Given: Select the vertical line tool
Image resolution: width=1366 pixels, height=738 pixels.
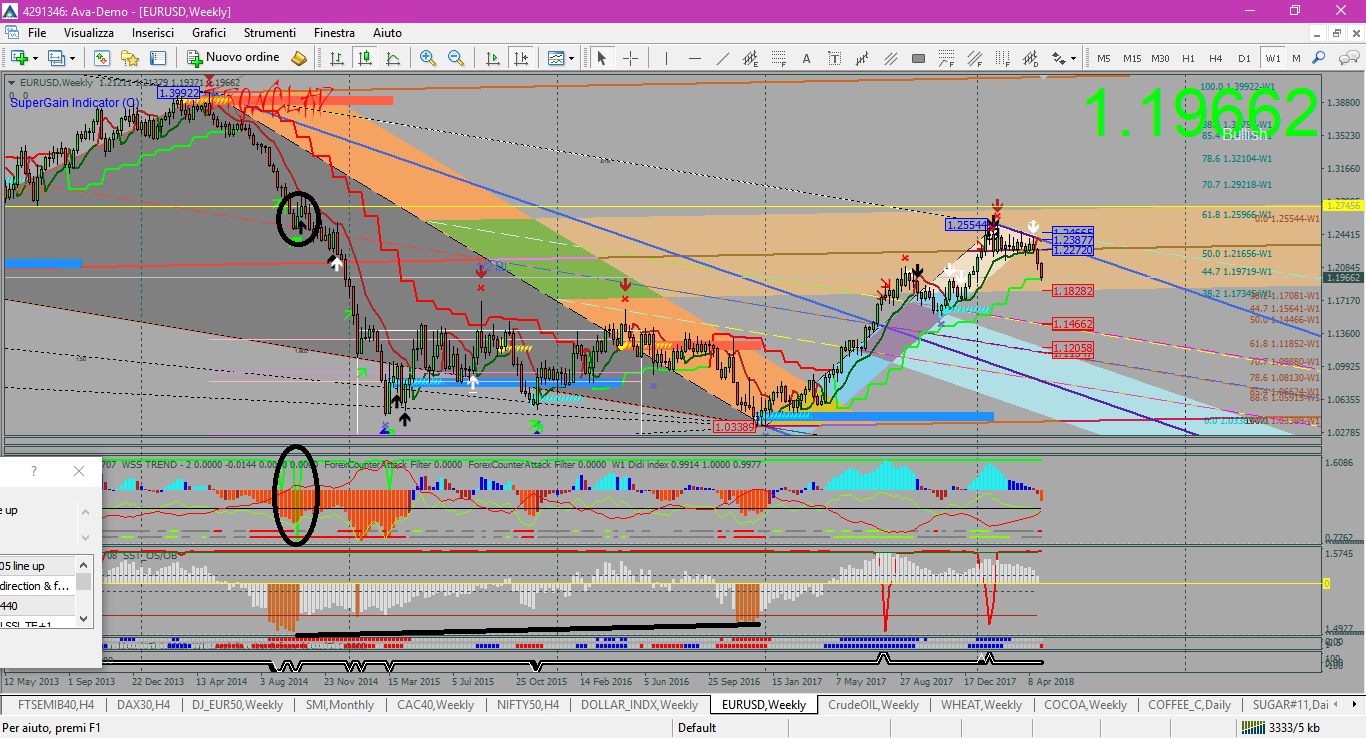Looking at the screenshot, I should 667,58.
